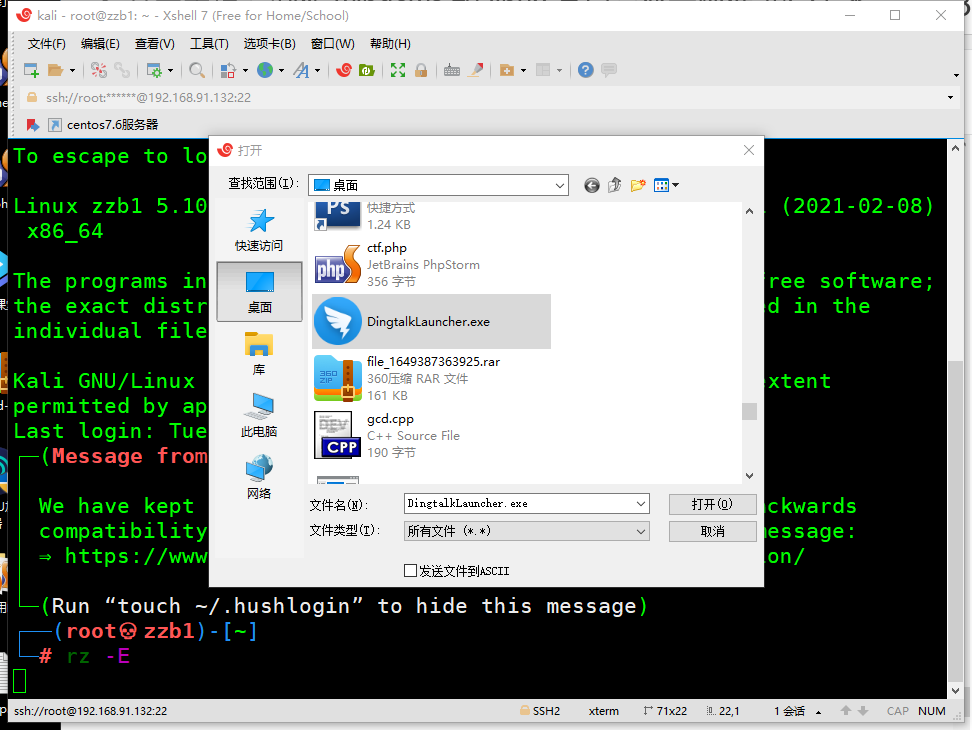Select DingtalkLauncher.exe in file list
This screenshot has width=972, height=730.
click(431, 322)
